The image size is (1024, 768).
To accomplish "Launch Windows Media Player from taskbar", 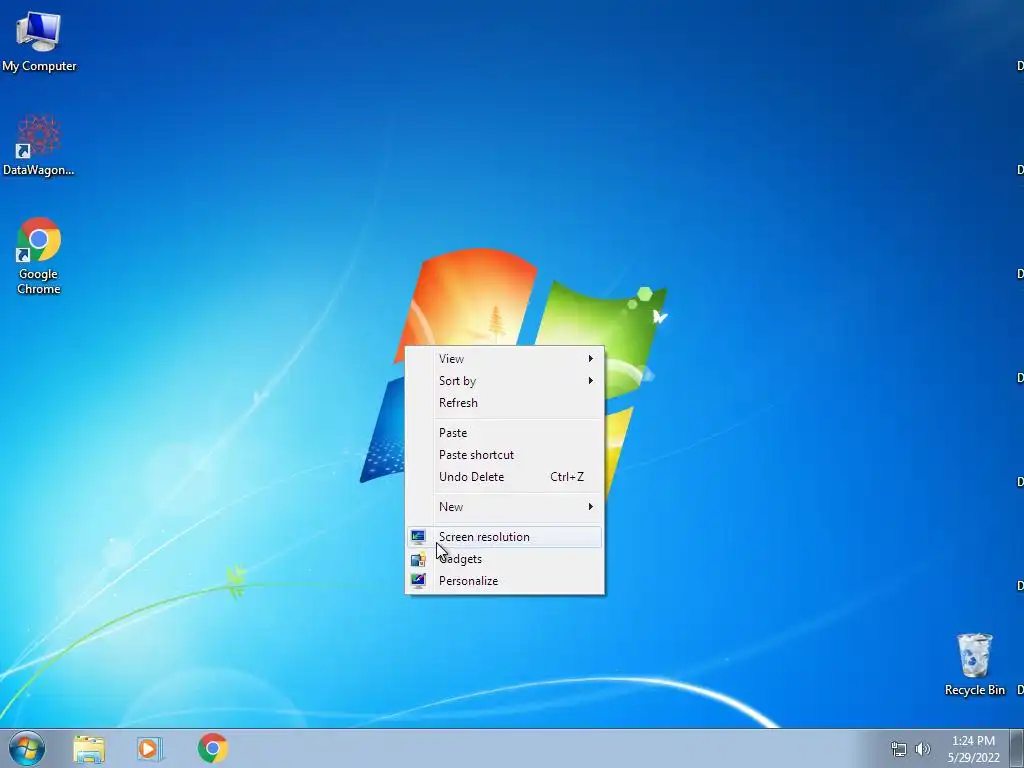I will pos(150,749).
